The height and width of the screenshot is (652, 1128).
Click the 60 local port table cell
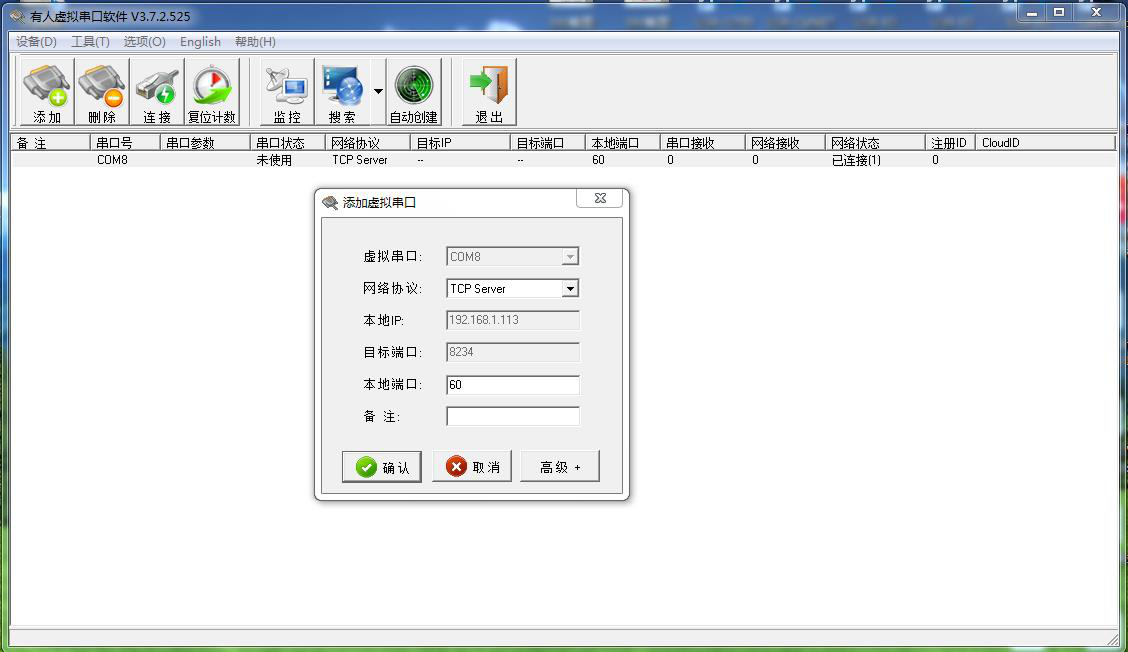[x=599, y=160]
